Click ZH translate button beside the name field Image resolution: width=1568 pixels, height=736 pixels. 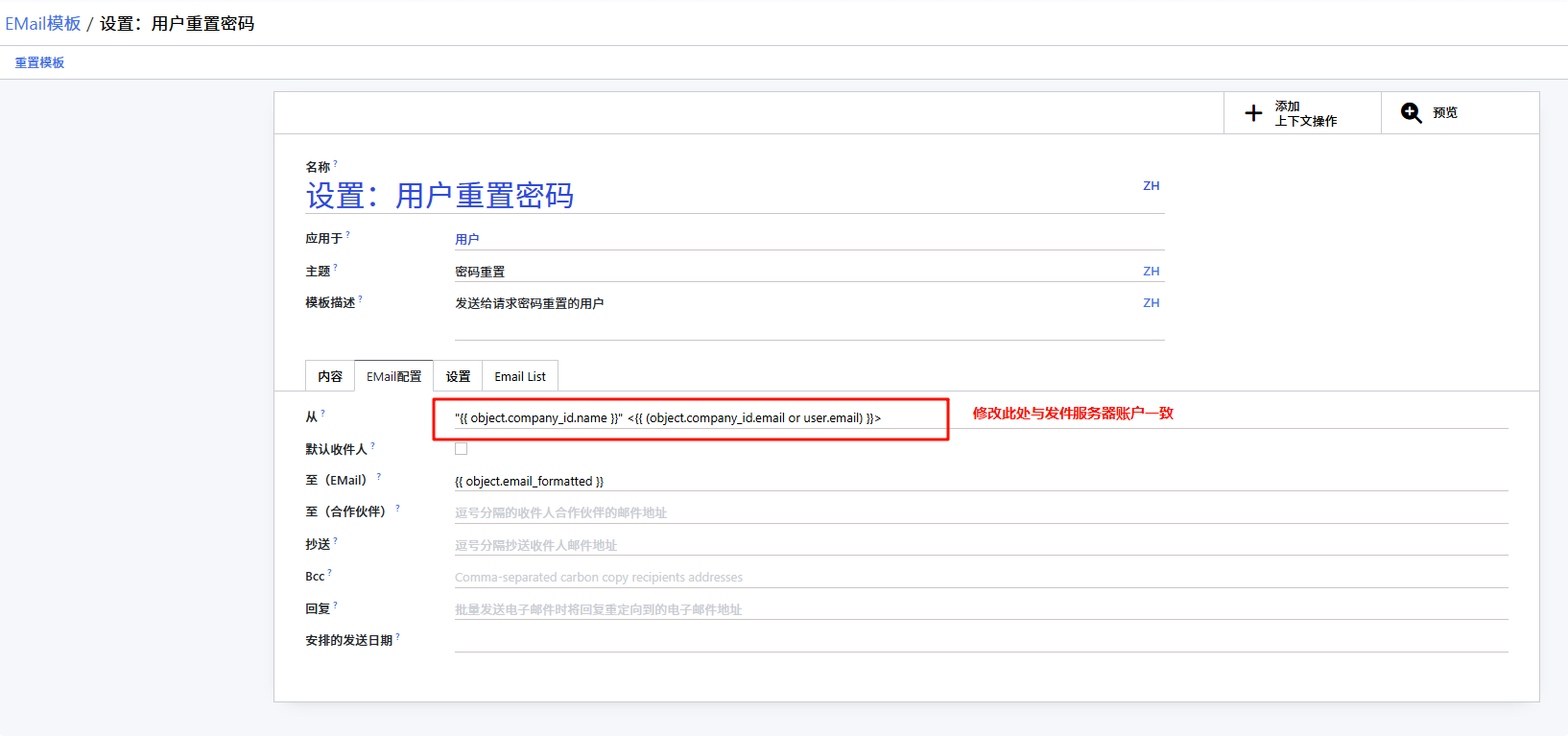pos(1151,186)
